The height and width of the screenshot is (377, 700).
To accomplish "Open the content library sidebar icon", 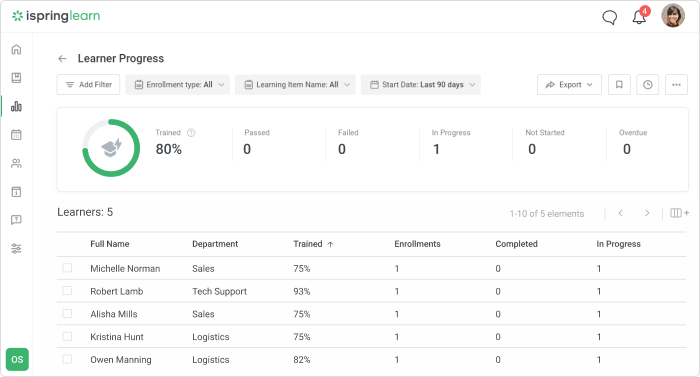I will 16,78.
